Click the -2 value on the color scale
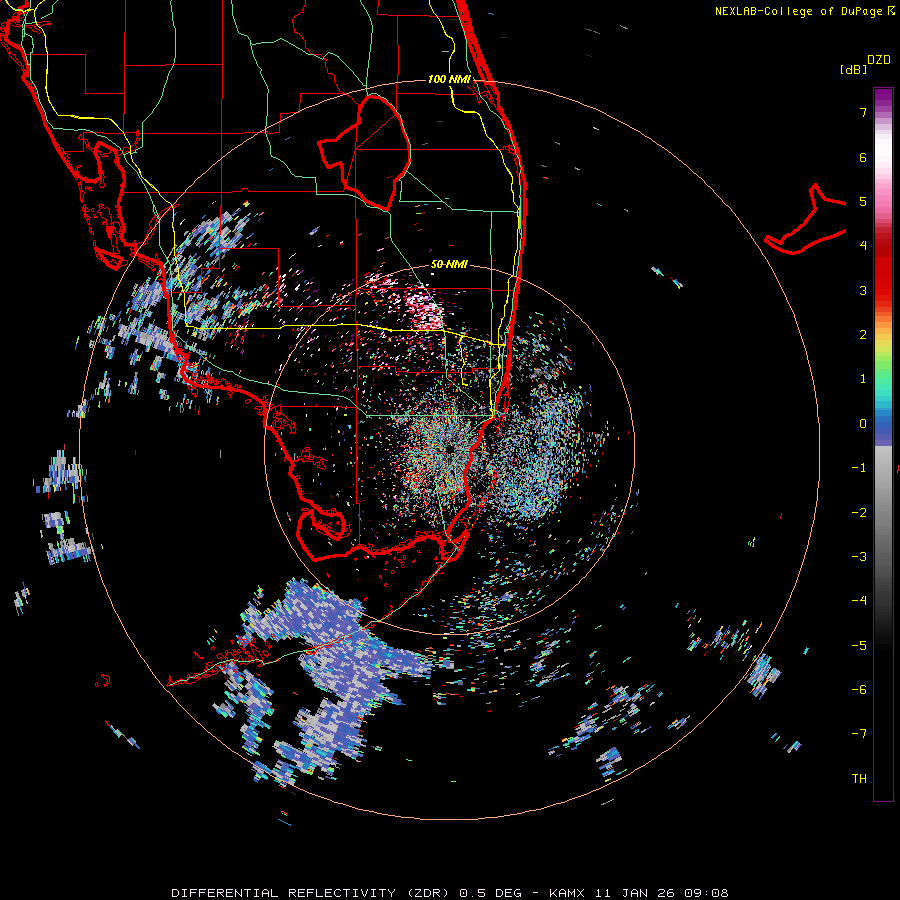The height and width of the screenshot is (900, 900). (859, 513)
